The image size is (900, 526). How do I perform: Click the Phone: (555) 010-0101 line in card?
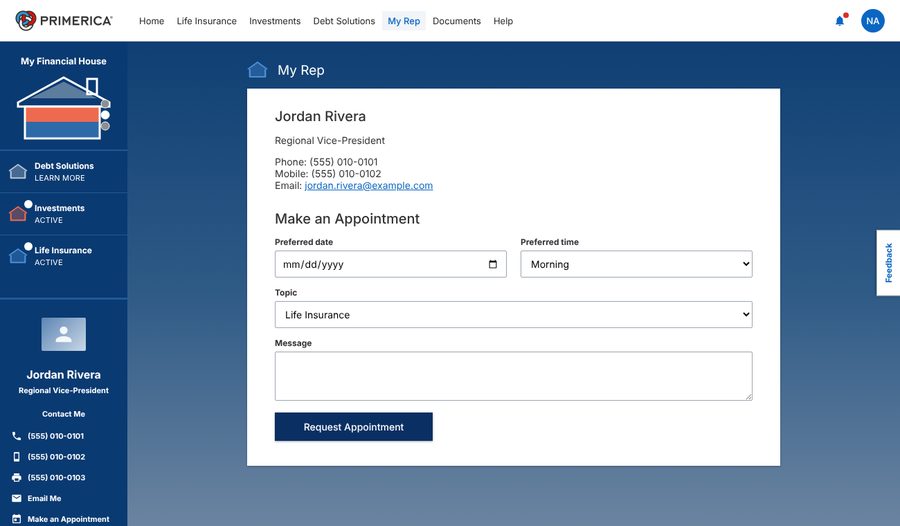click(x=326, y=162)
